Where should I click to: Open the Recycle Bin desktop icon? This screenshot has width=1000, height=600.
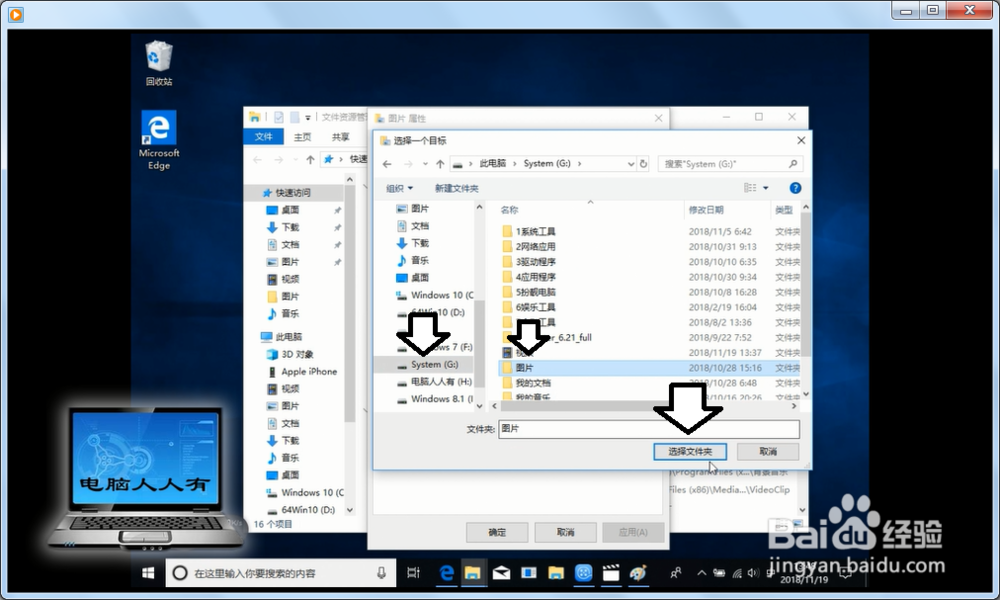click(158, 62)
